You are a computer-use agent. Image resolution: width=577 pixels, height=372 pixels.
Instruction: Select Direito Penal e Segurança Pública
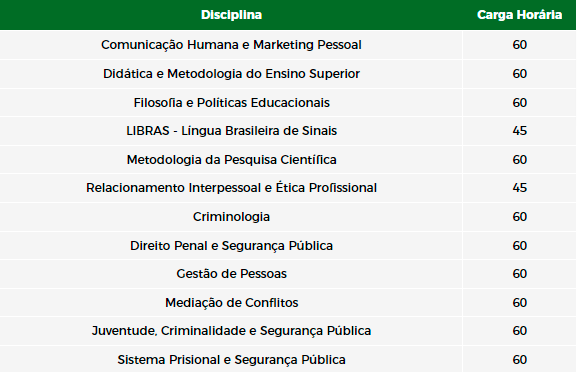point(231,245)
